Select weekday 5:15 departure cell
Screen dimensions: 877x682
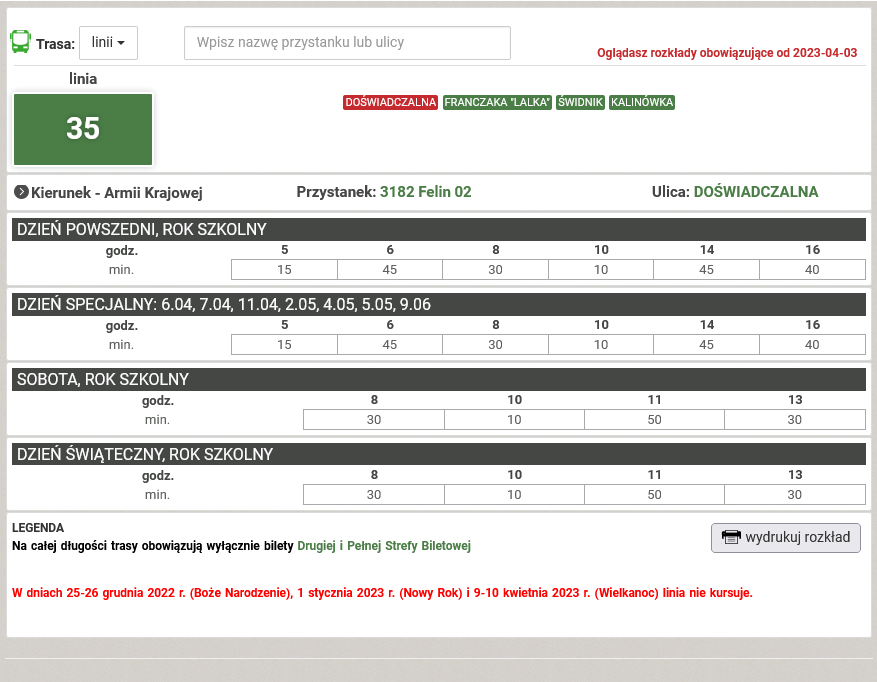tap(284, 269)
